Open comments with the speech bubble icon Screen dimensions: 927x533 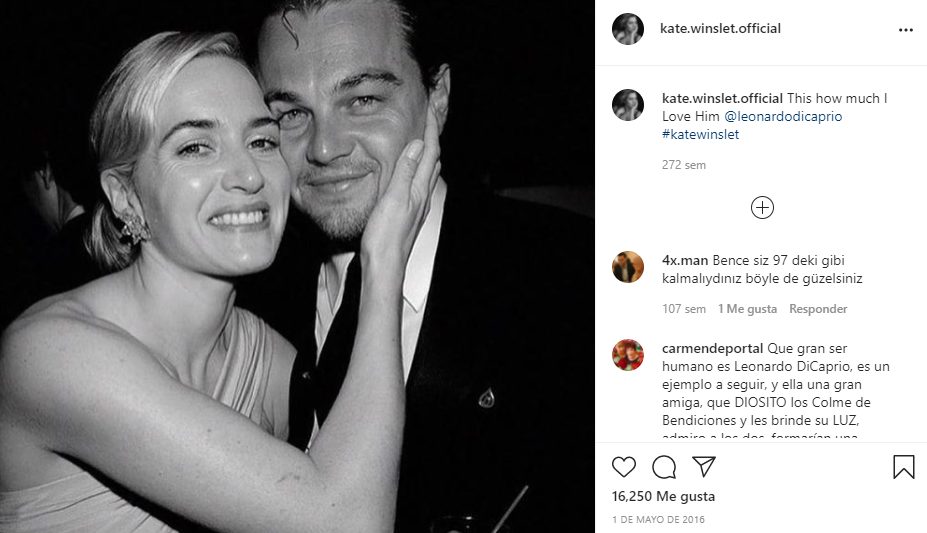[x=664, y=467]
